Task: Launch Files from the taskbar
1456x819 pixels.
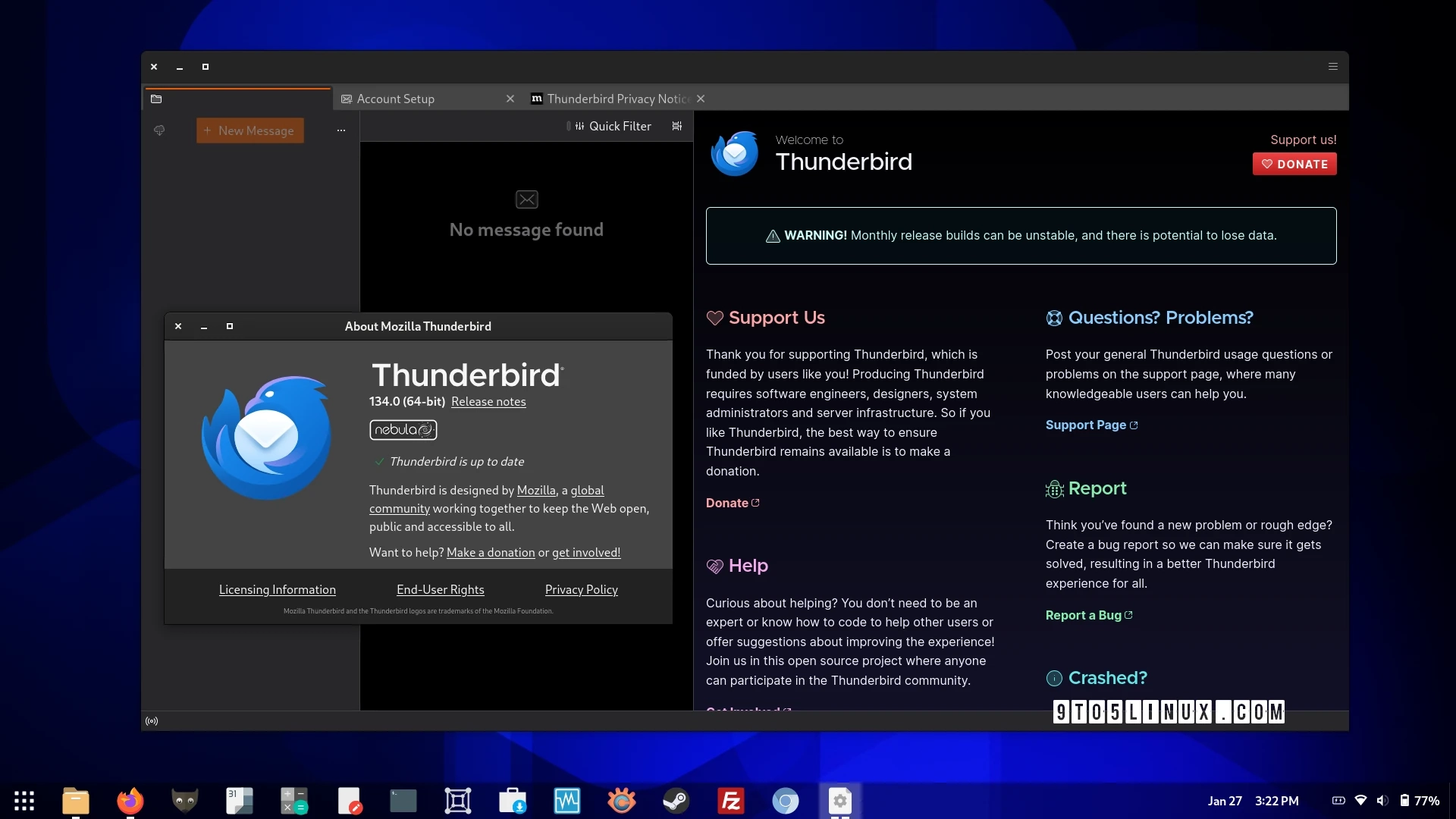Action: click(x=76, y=801)
